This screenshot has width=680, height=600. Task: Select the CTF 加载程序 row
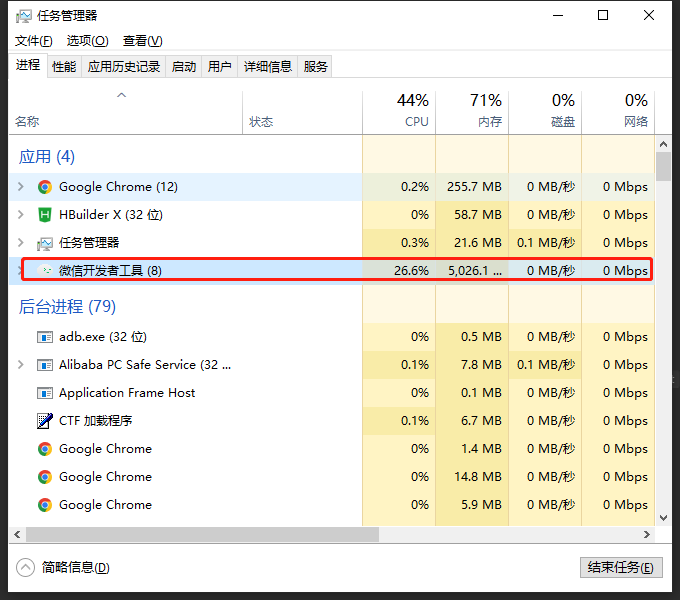[x=332, y=421]
